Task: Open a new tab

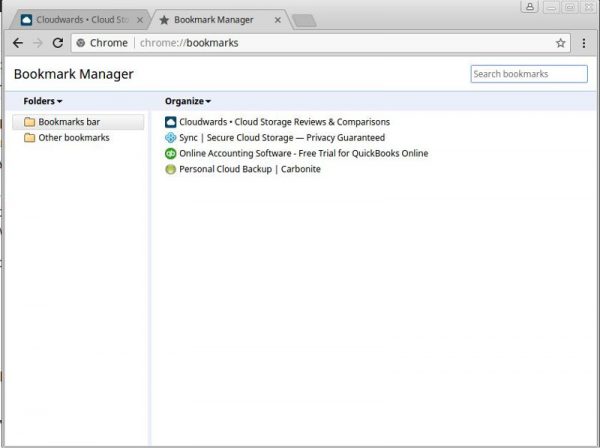Action: (304, 21)
